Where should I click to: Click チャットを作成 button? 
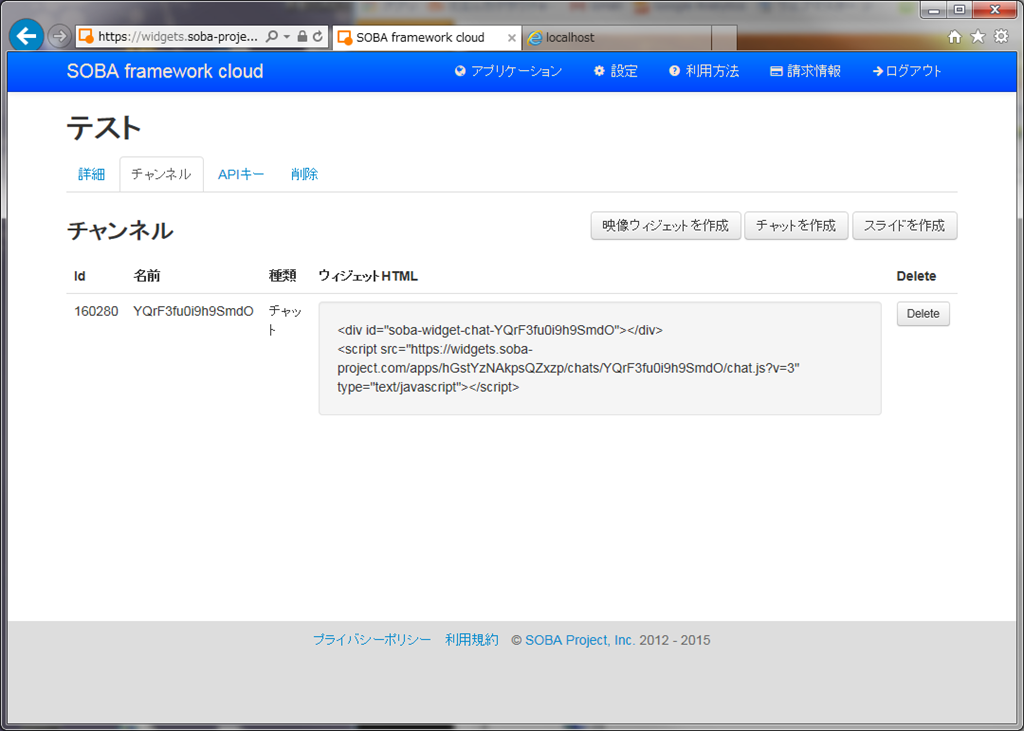(796, 226)
